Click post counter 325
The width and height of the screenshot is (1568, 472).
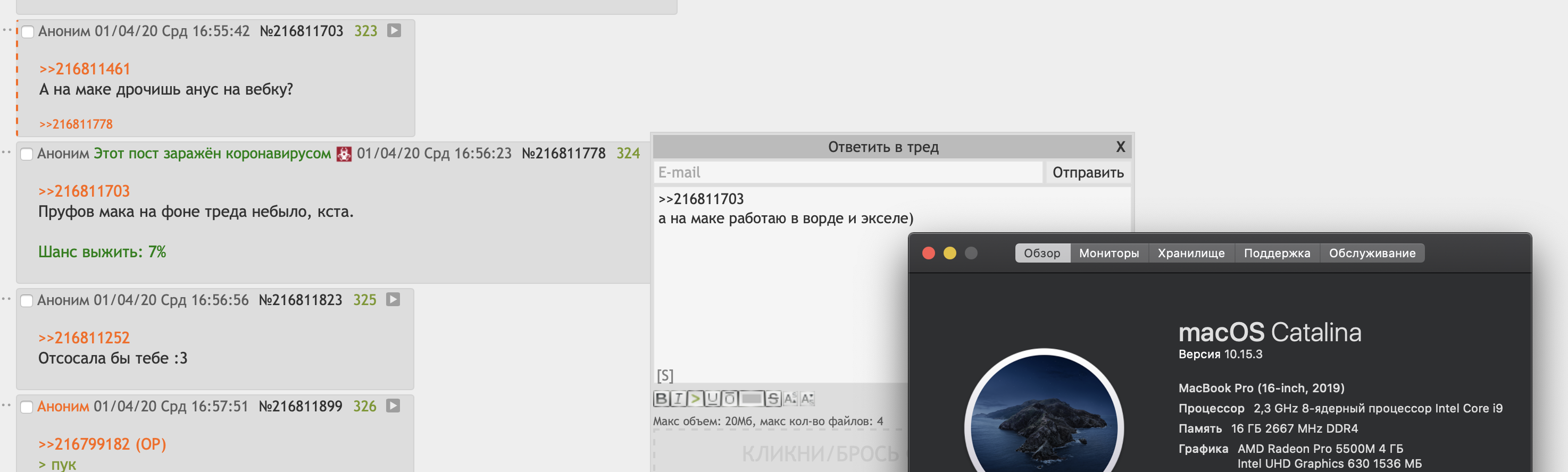[x=365, y=300]
